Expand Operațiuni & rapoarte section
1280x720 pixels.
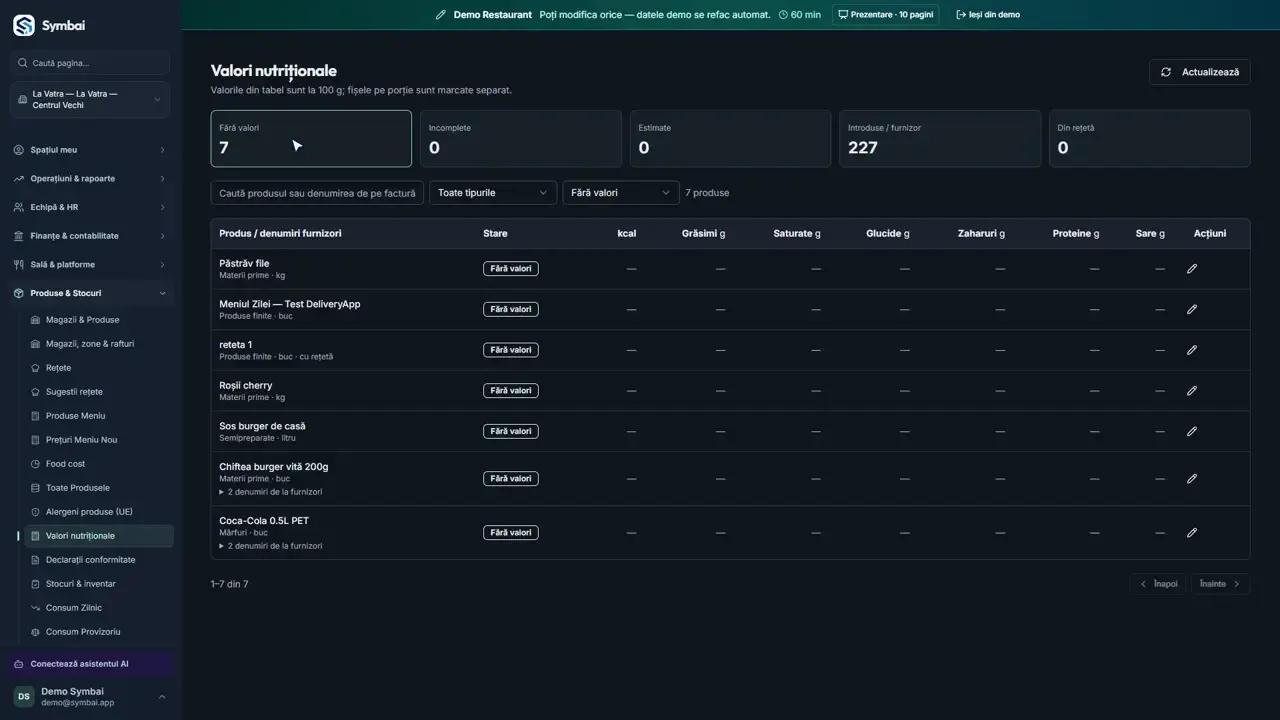tap(90, 179)
